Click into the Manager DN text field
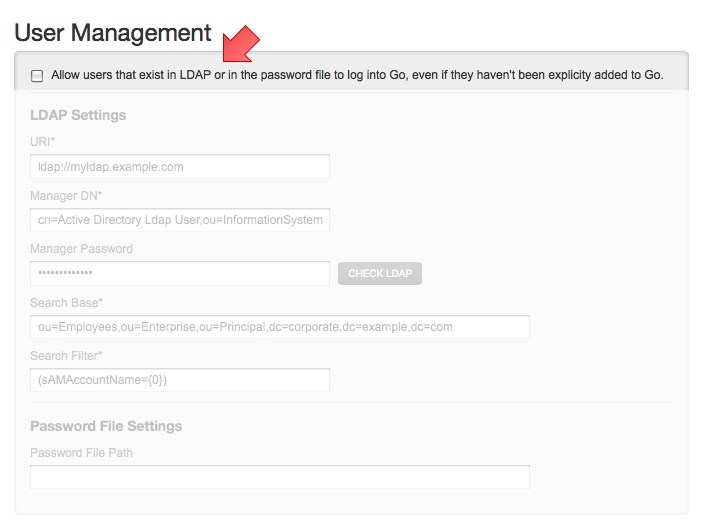 (180, 220)
